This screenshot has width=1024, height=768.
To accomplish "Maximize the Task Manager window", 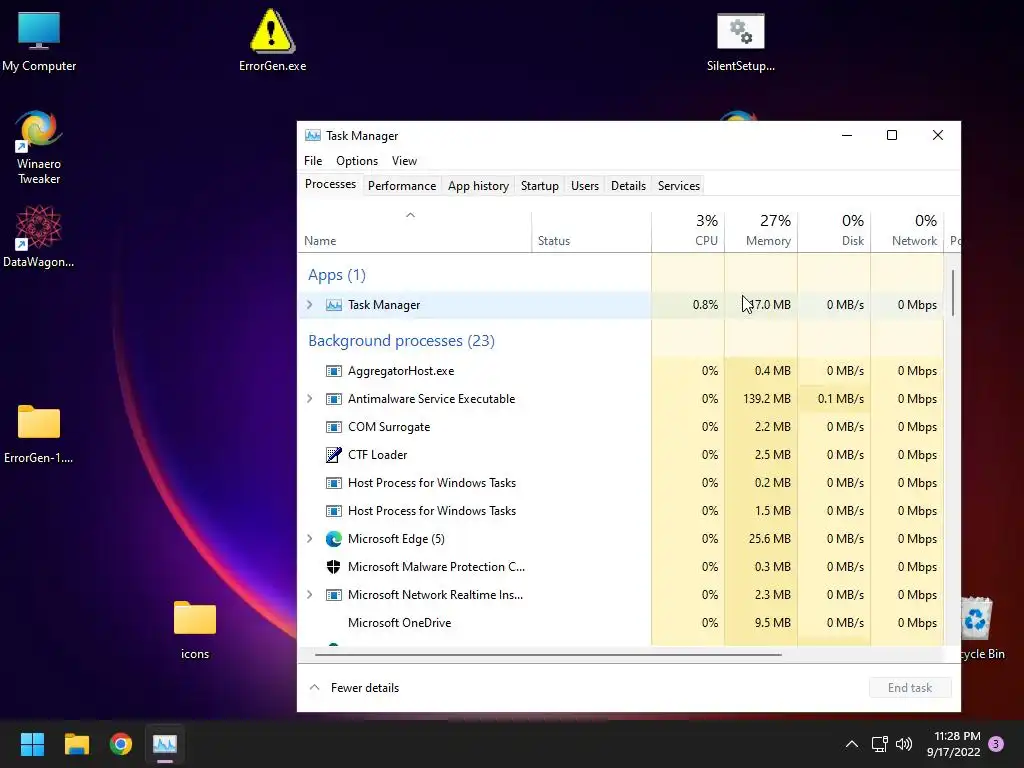I will (891, 135).
